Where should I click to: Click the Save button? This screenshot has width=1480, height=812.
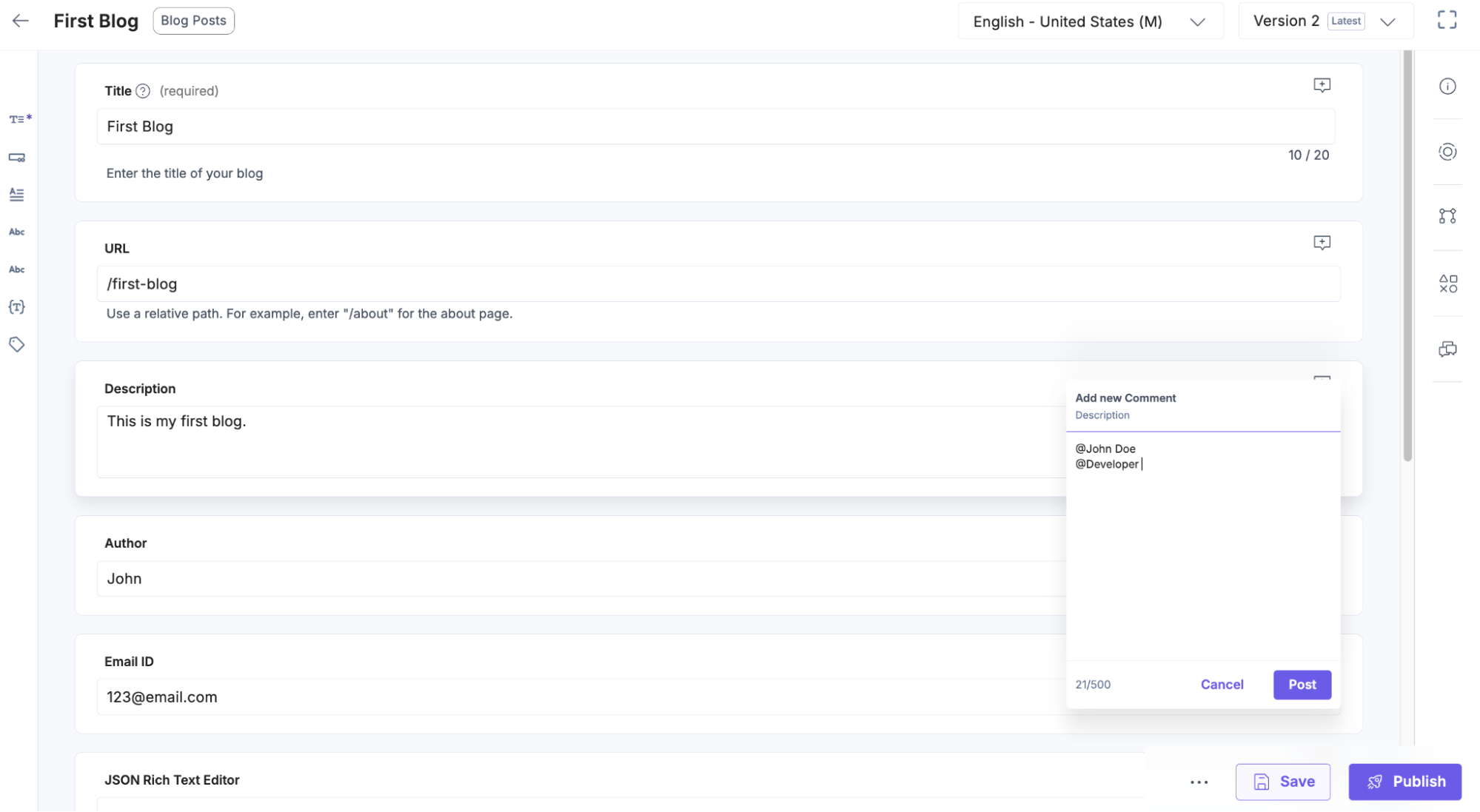click(1283, 780)
